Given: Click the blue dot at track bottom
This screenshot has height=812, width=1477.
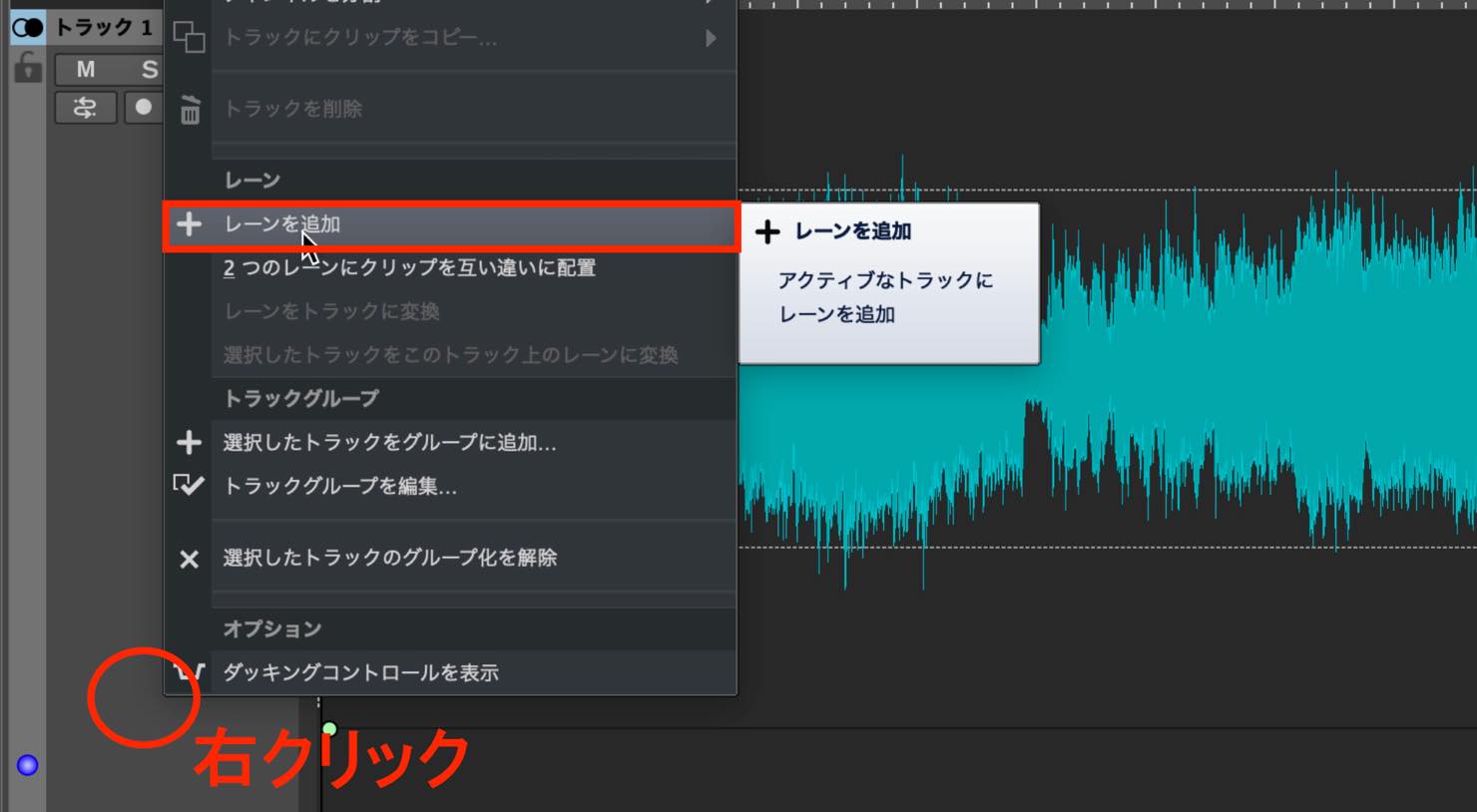Looking at the screenshot, I should click(x=28, y=765).
